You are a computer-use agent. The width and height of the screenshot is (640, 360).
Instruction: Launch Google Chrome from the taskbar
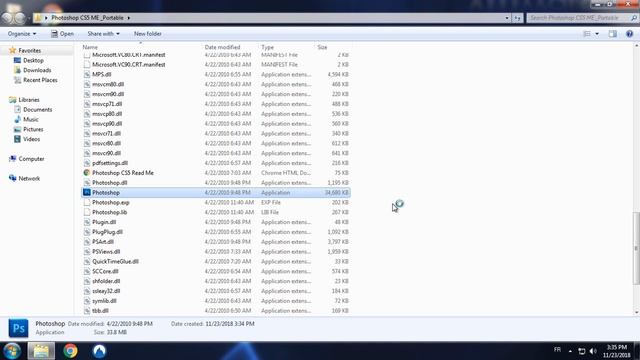pyautogui.click(x=70, y=351)
